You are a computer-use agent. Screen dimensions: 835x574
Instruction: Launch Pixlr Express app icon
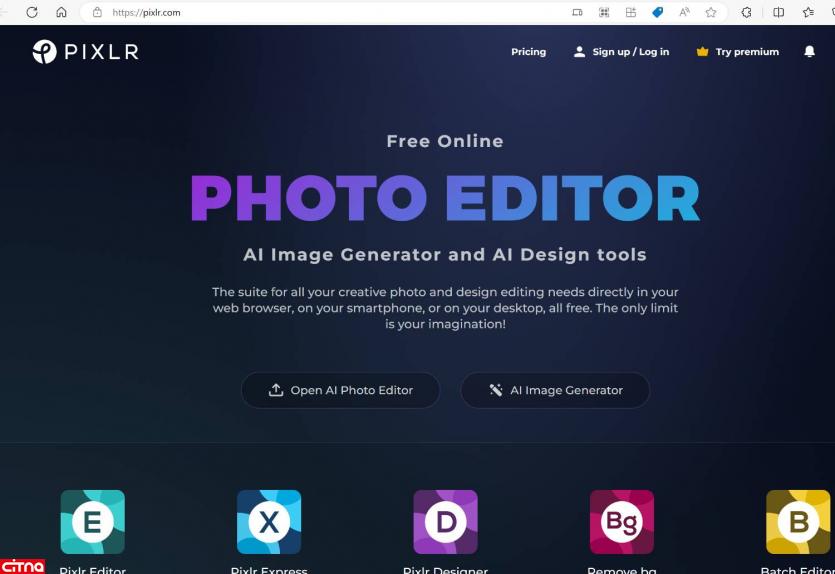pos(269,522)
